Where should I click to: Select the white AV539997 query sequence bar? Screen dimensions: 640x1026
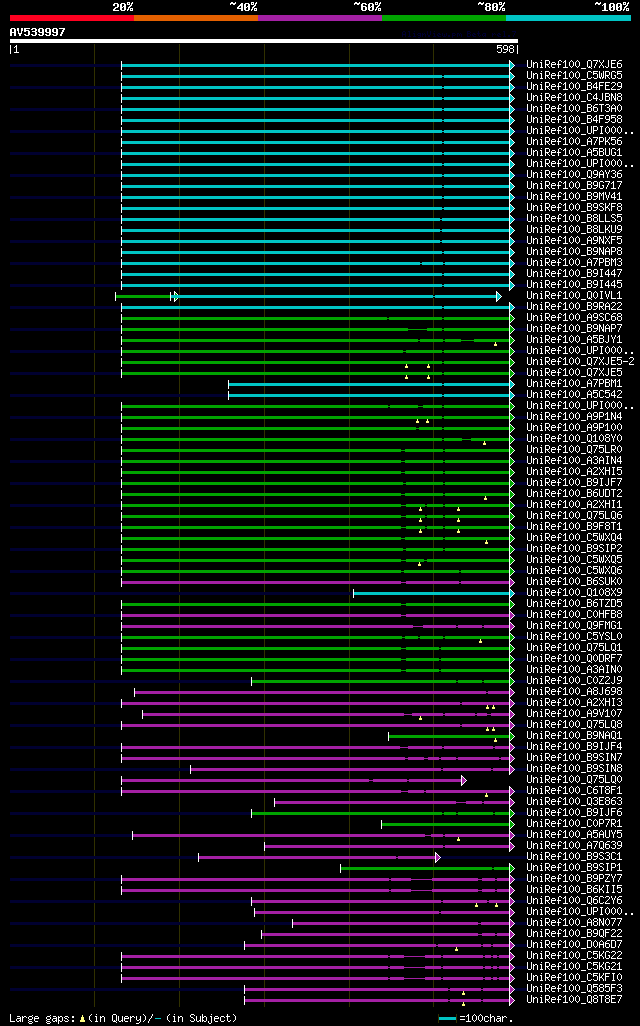tap(264, 41)
